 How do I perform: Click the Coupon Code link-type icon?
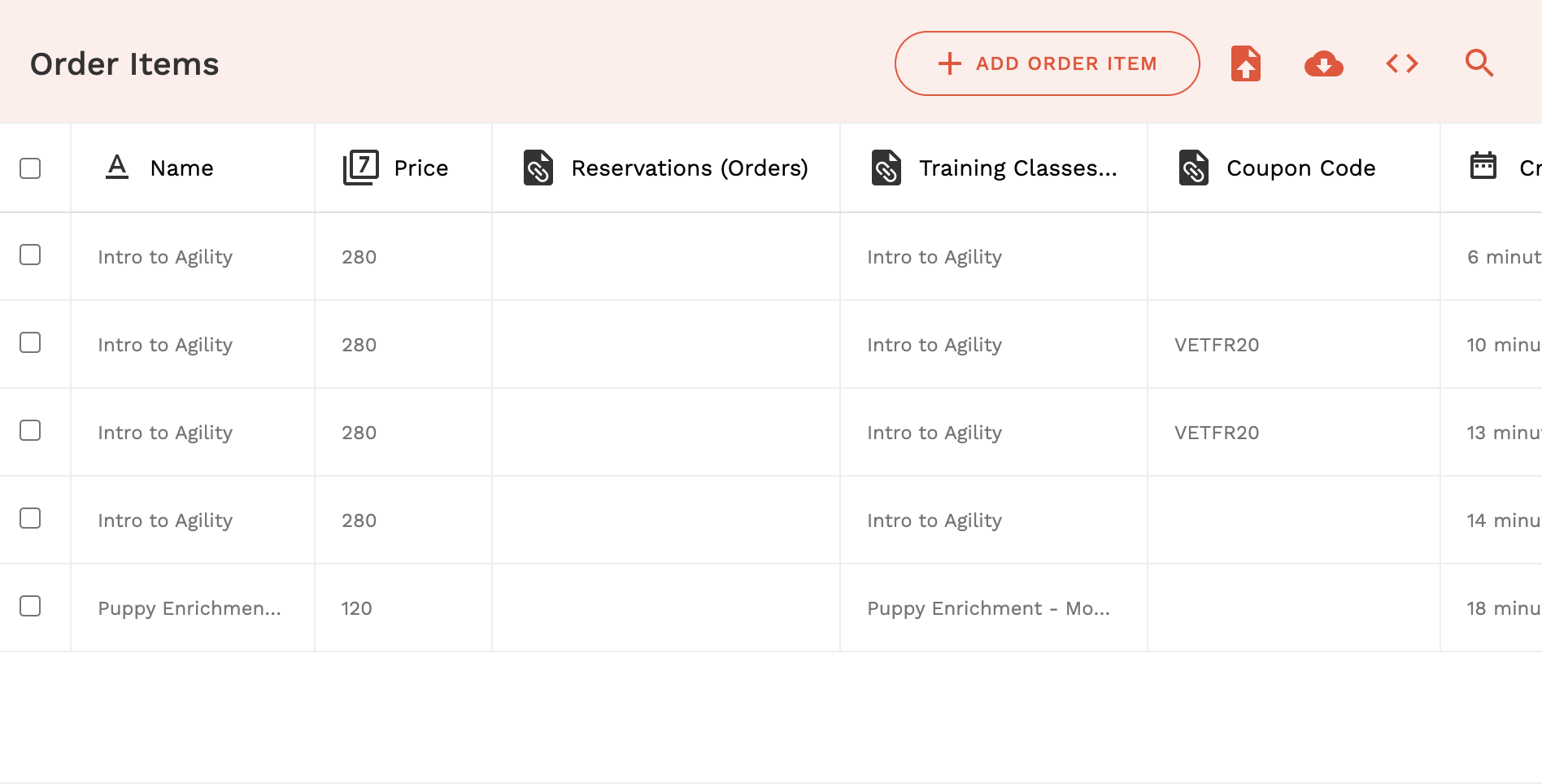1194,168
